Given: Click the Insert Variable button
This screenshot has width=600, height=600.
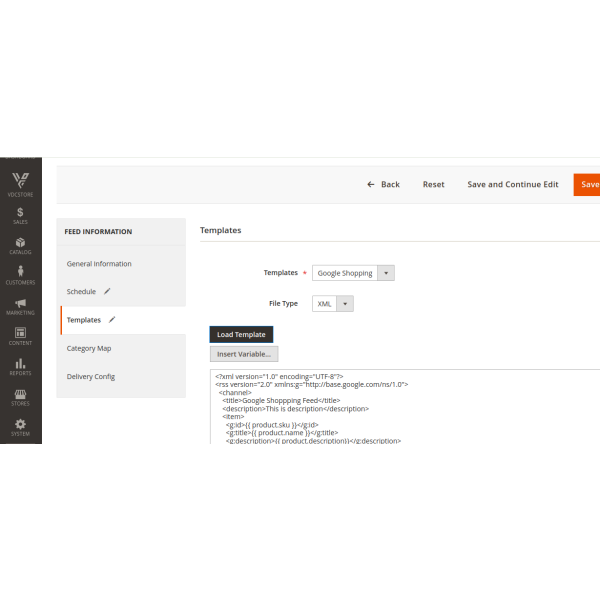Looking at the screenshot, I should tap(244, 354).
